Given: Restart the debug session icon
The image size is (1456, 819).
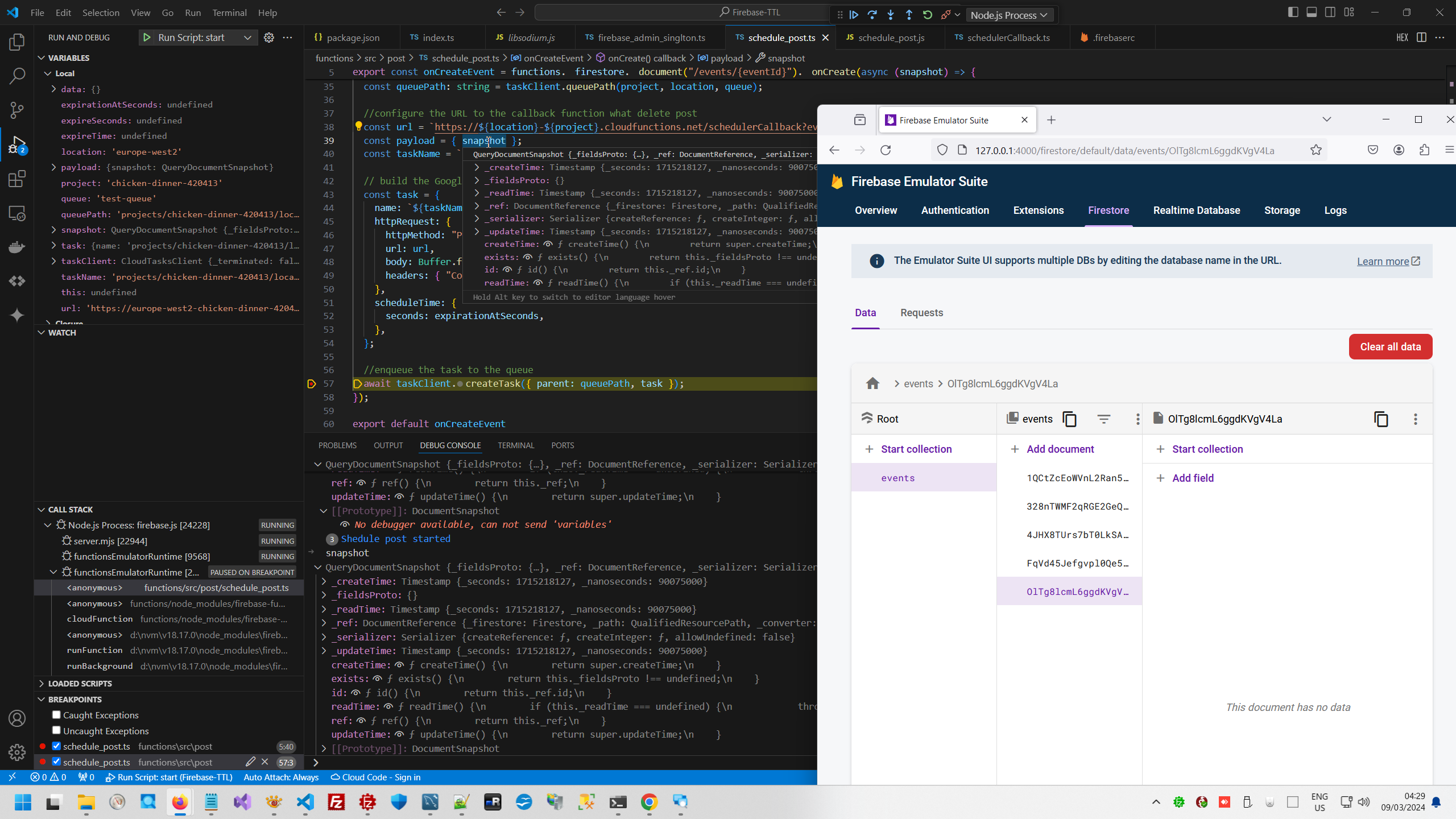Looking at the screenshot, I should coord(927,15).
